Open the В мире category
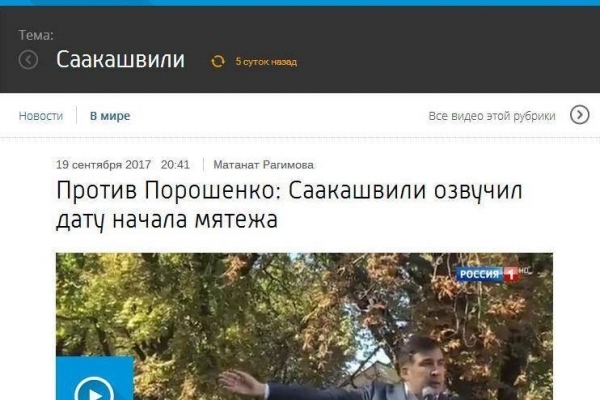The height and width of the screenshot is (400, 600). pos(110,116)
